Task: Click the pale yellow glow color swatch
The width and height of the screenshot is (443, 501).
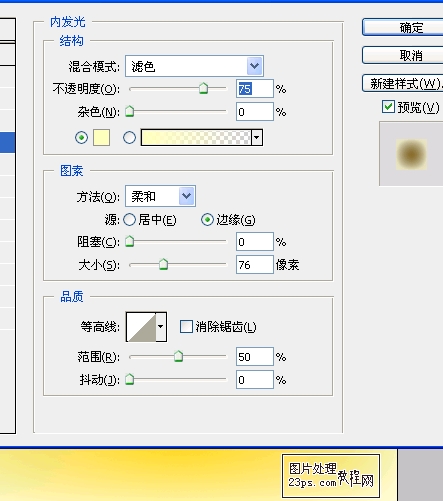Action: coord(101,137)
